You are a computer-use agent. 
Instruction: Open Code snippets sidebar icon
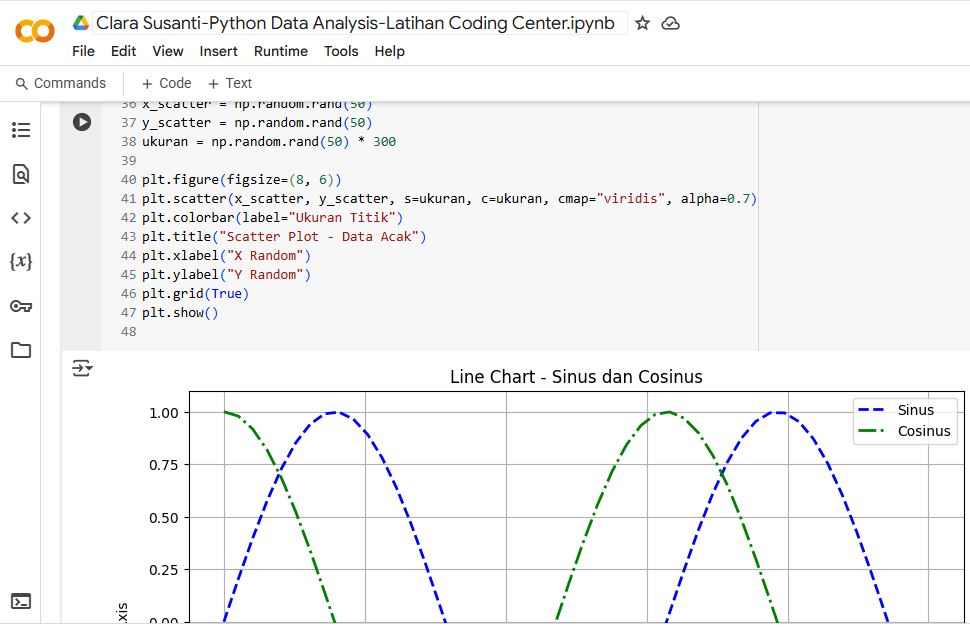pyautogui.click(x=21, y=218)
